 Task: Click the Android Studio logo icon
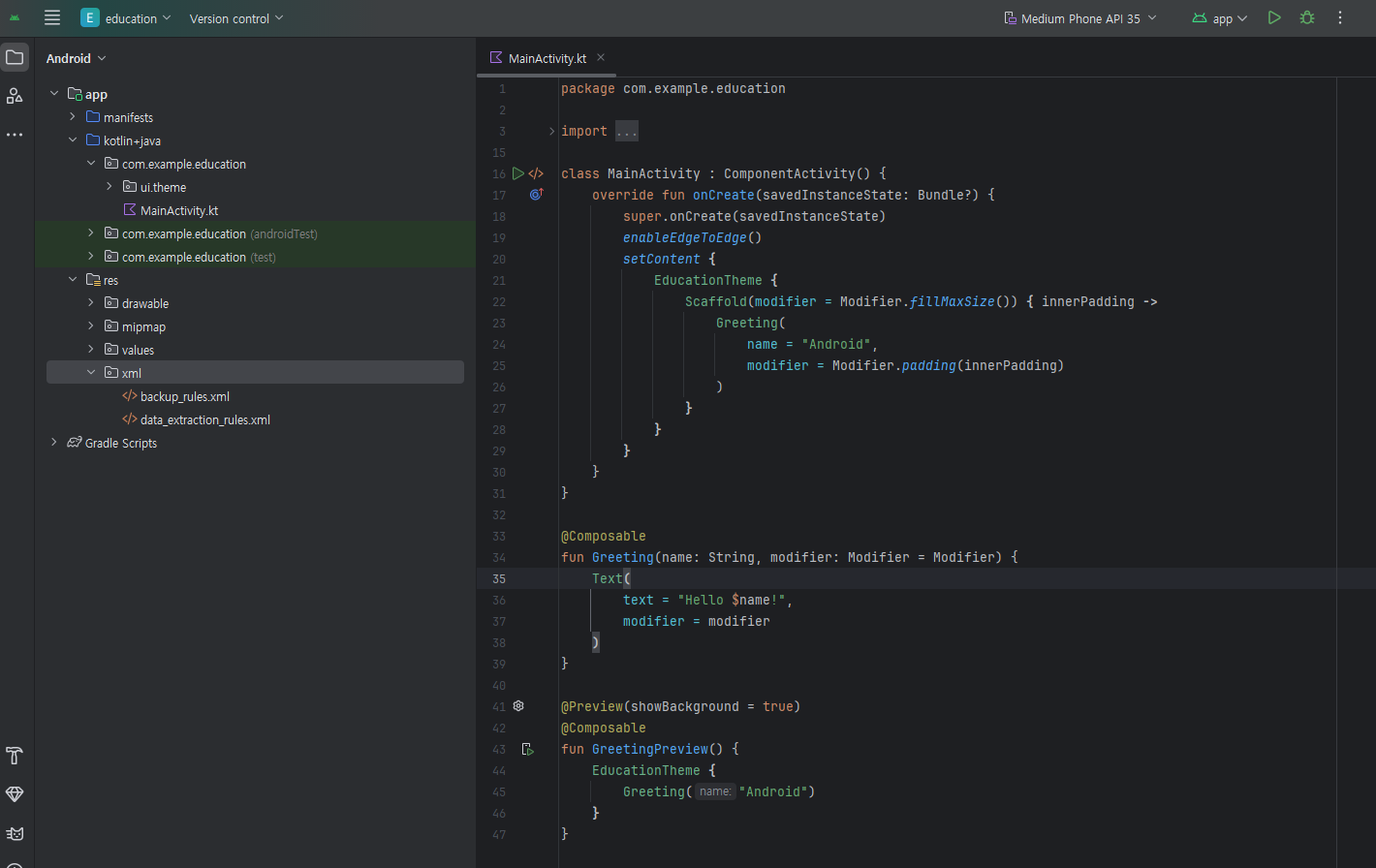tap(15, 17)
